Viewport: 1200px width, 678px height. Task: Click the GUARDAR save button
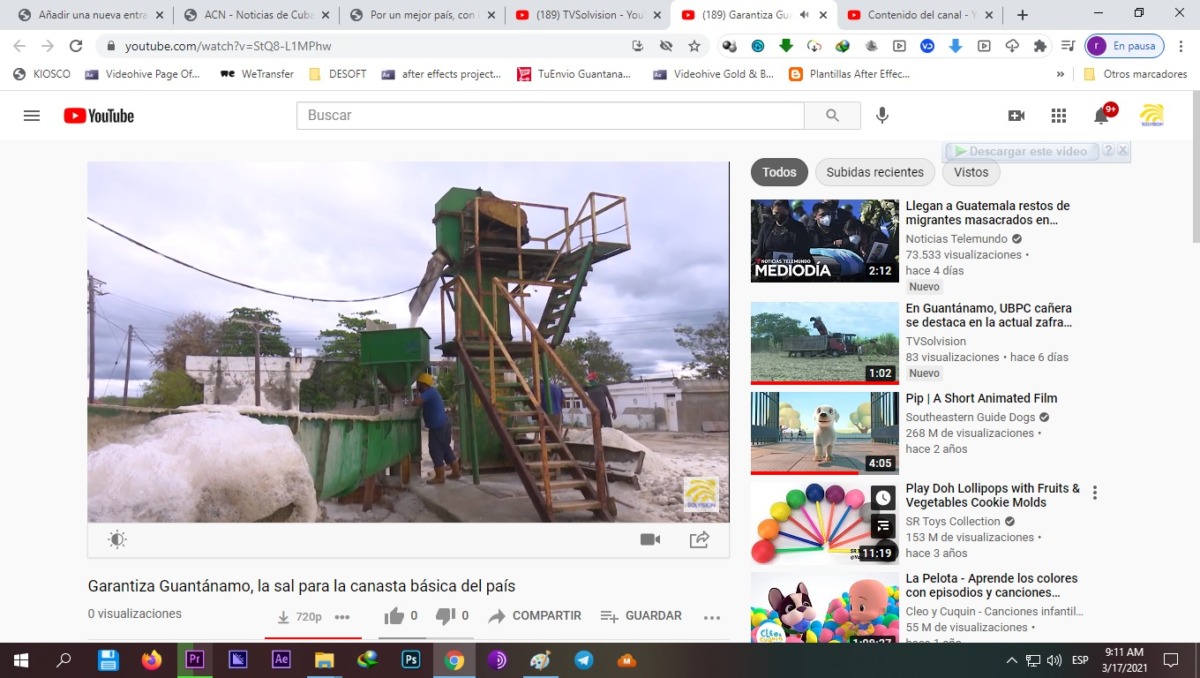[x=641, y=616]
